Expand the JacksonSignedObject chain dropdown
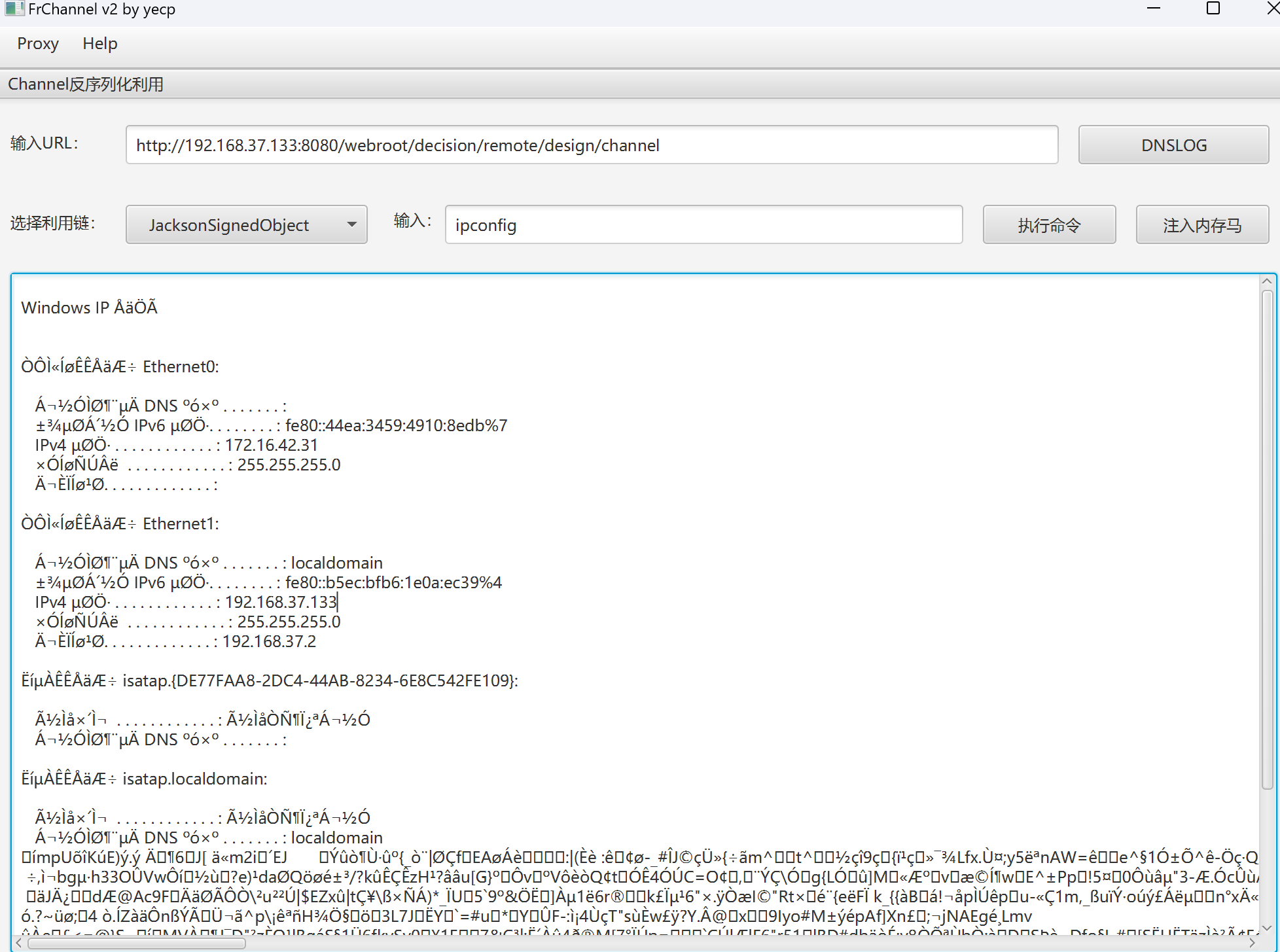Viewport: 1280px width, 952px height. click(246, 225)
